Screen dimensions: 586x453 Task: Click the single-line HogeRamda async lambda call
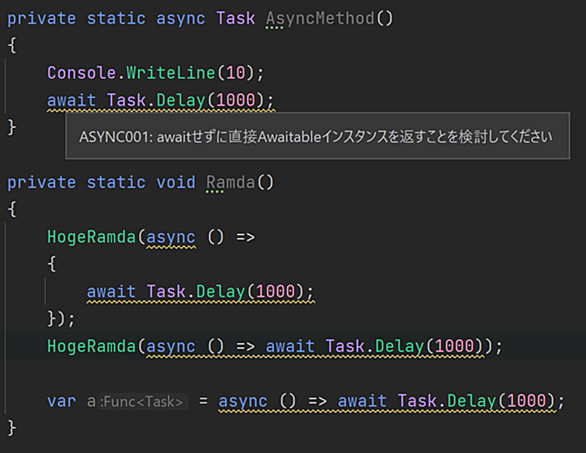275,346
